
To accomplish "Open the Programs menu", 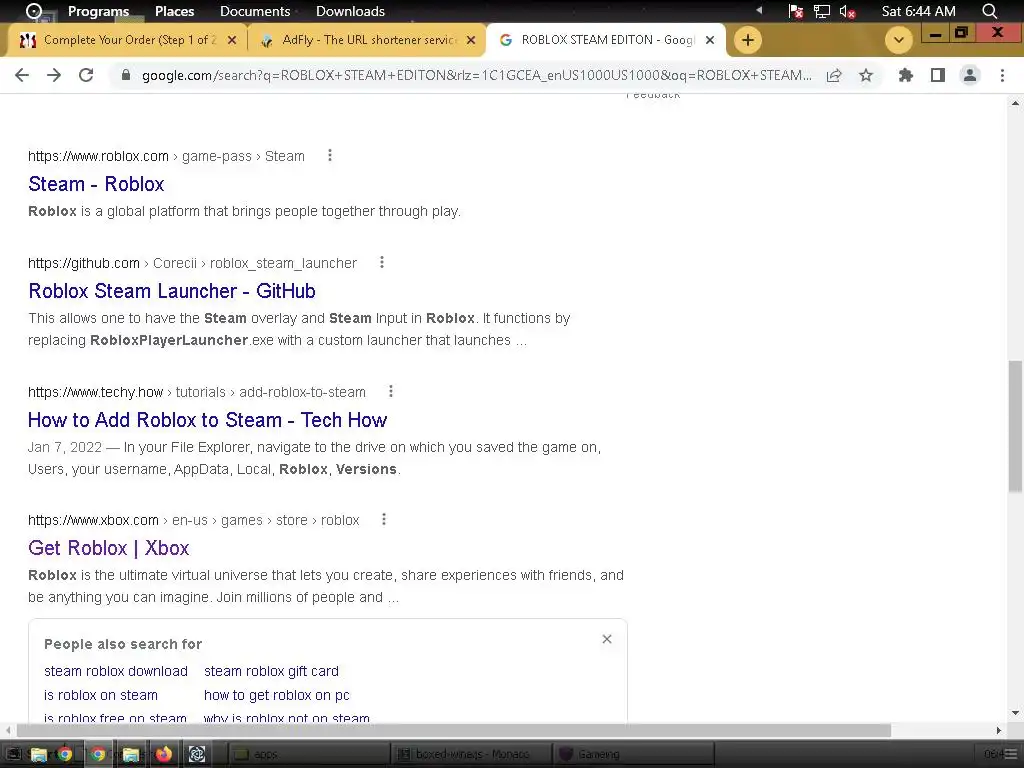I will [98, 11].
